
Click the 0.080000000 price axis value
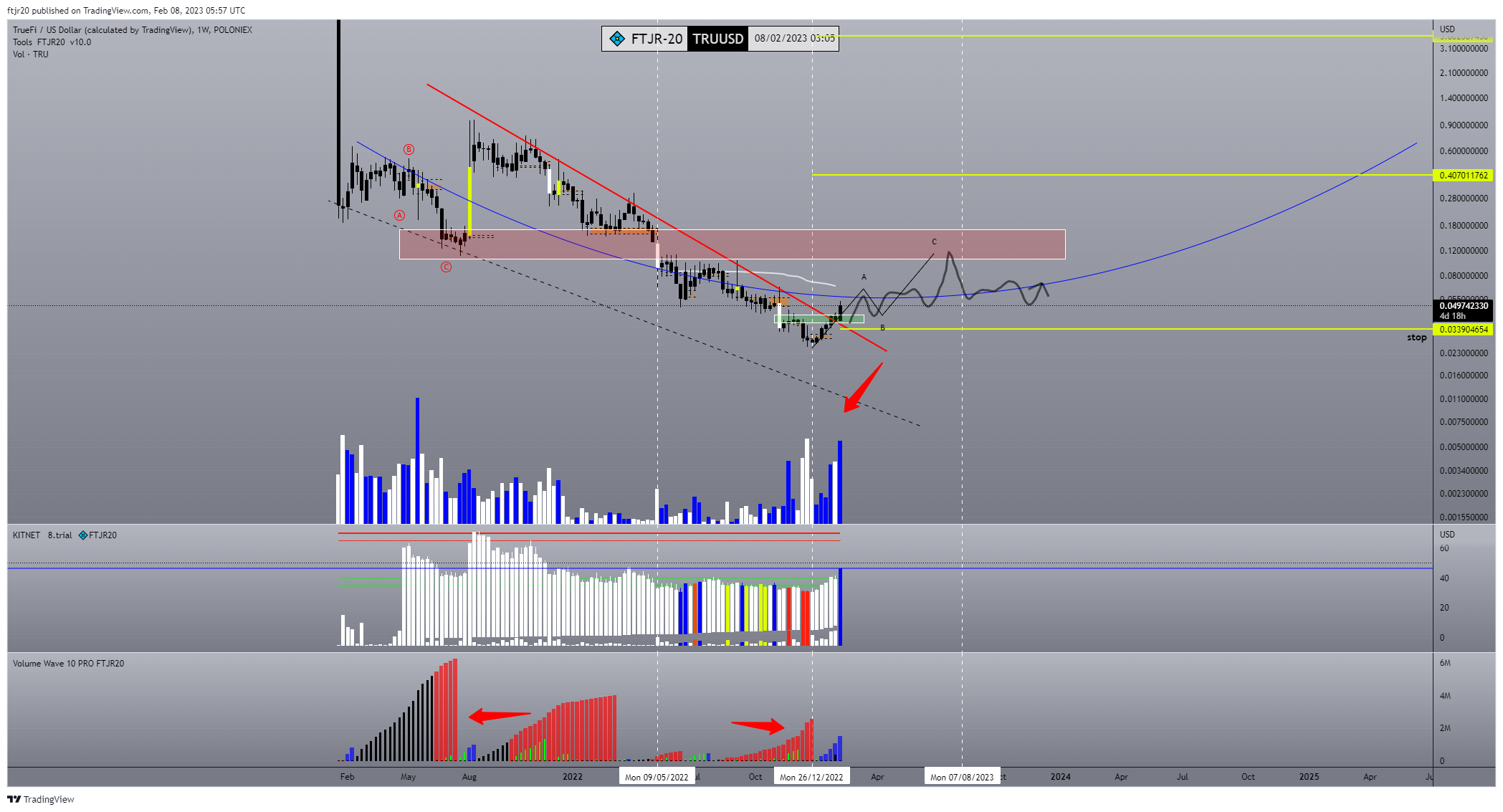tap(1464, 276)
